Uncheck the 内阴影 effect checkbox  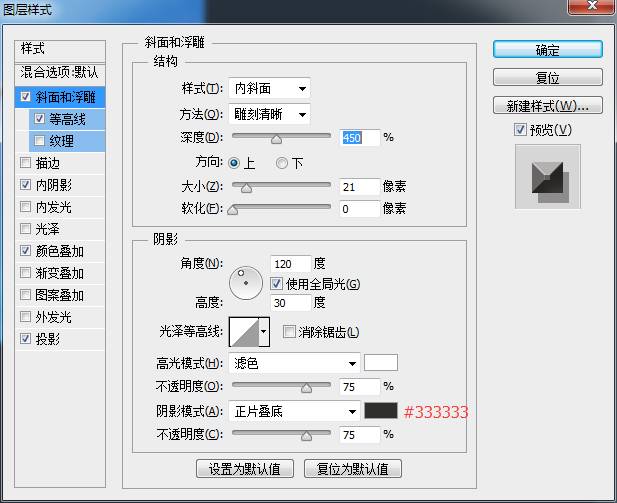coord(25,185)
